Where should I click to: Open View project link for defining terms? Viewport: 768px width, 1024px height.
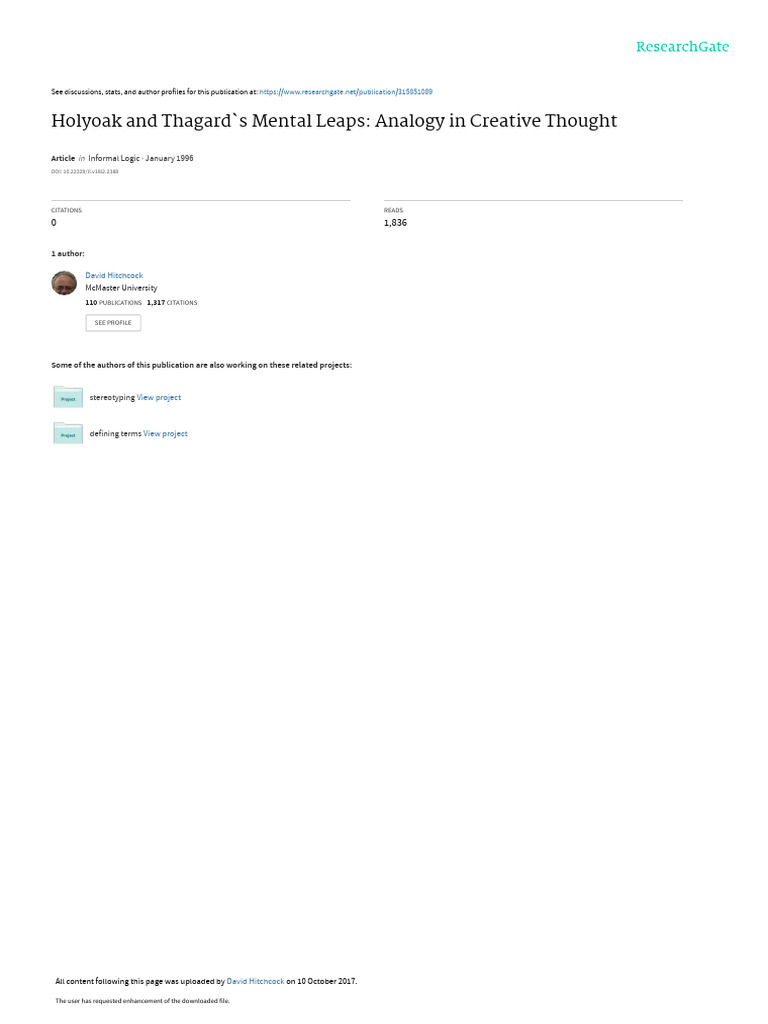[165, 434]
